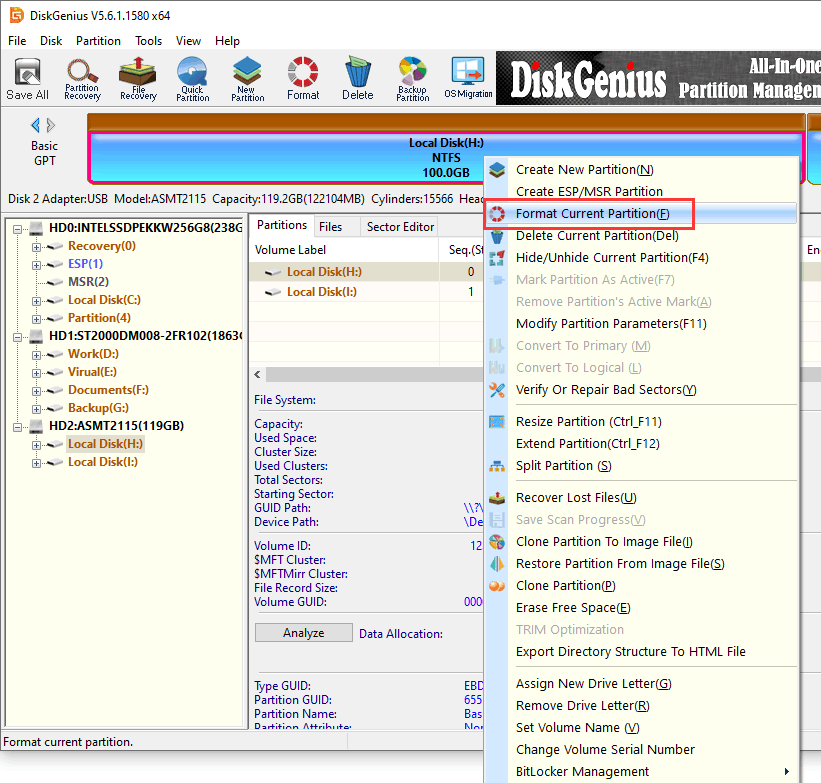Open Partition Recovery tool
This screenshot has height=783, width=821.
(82, 79)
